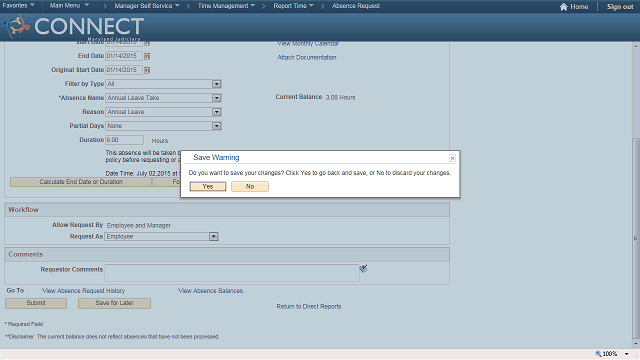Click Absence Request breadcrumb
Screen dimensions: 640x360
click(x=356, y=6)
